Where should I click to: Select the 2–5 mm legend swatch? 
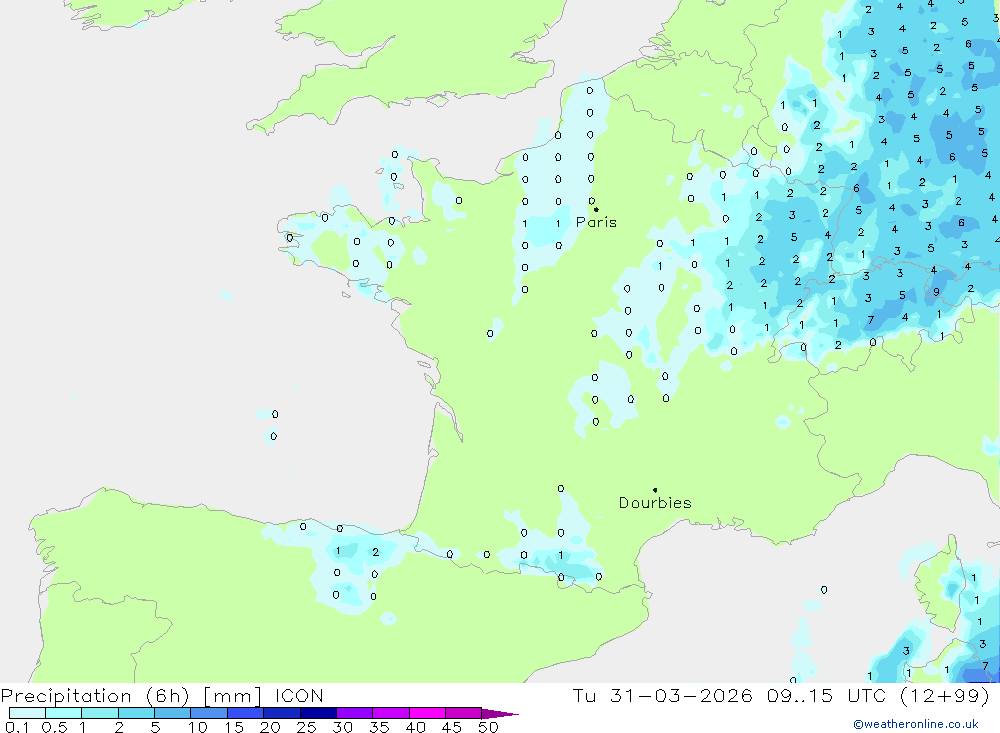136,713
